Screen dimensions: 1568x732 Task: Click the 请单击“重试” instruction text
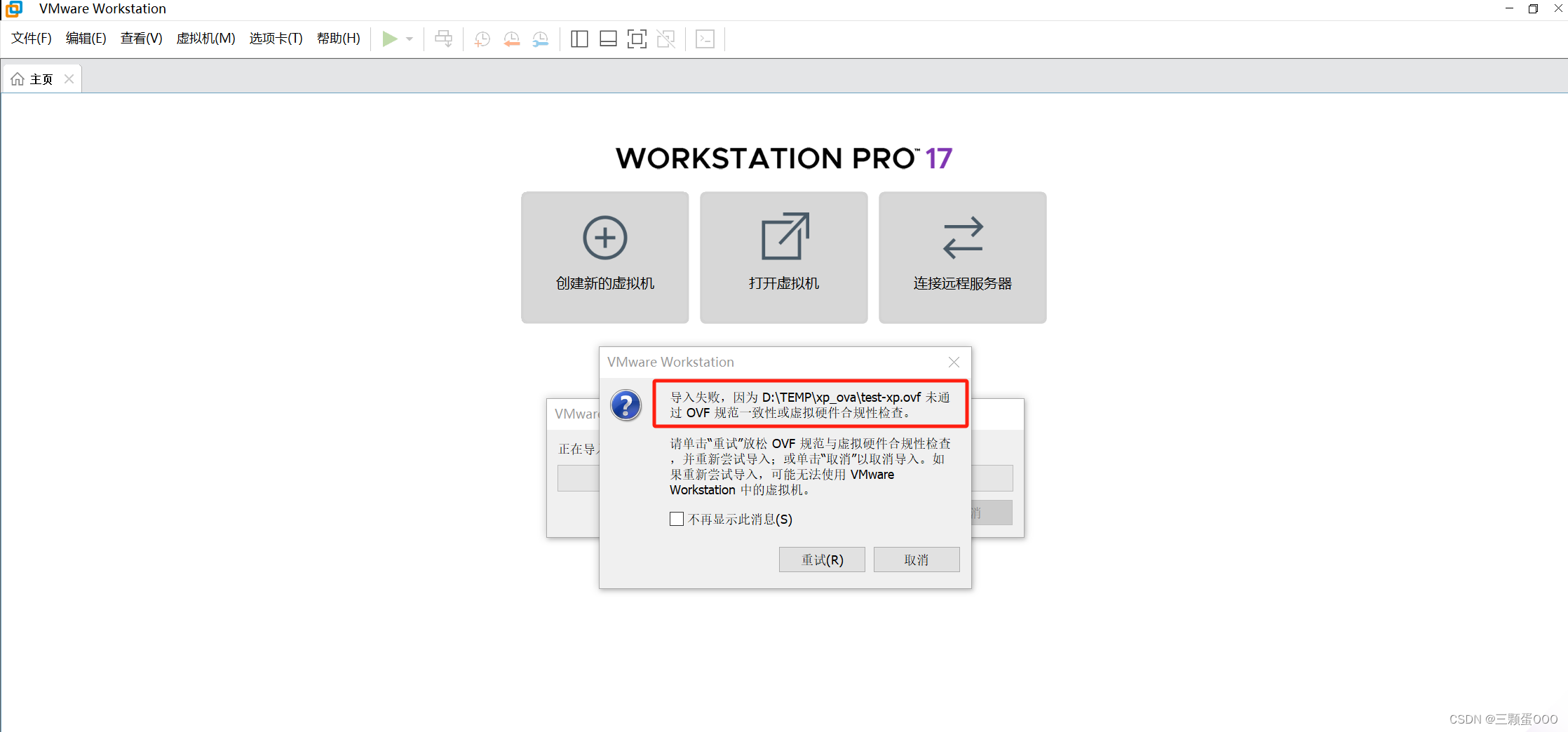click(x=810, y=466)
